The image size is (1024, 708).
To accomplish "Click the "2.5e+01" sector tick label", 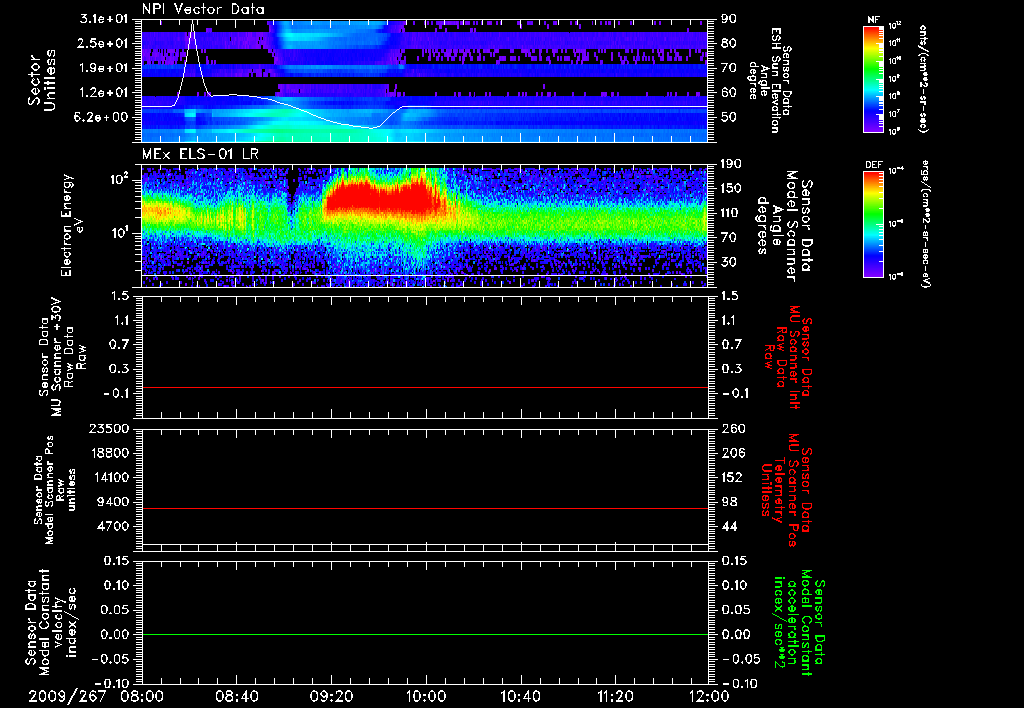I will click(x=103, y=43).
